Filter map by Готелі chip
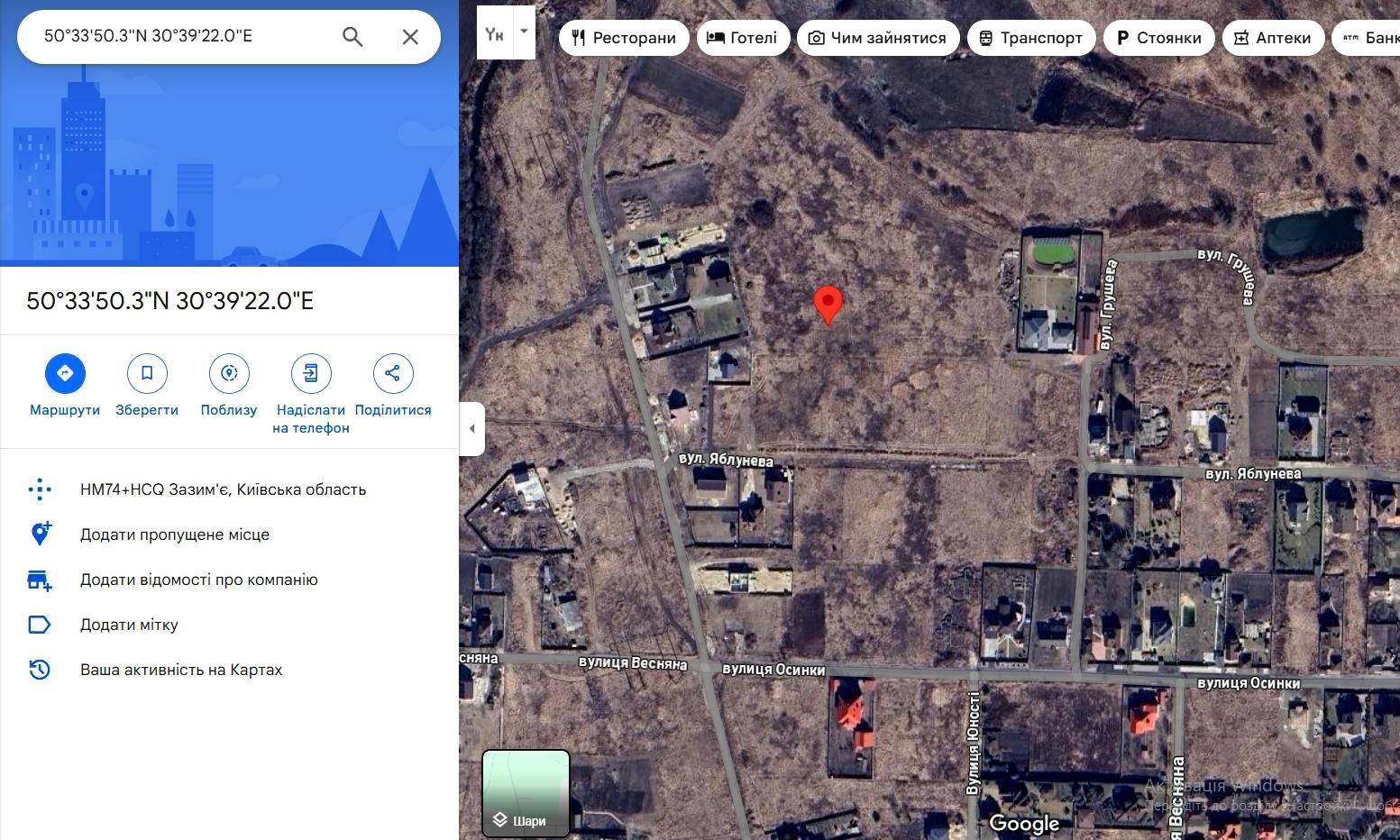 click(x=743, y=38)
